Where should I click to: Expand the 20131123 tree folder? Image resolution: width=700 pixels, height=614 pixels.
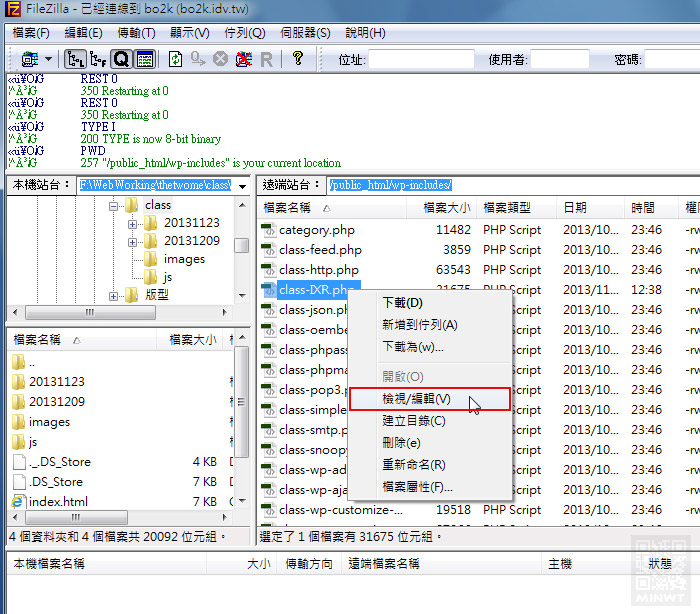[x=132, y=224]
